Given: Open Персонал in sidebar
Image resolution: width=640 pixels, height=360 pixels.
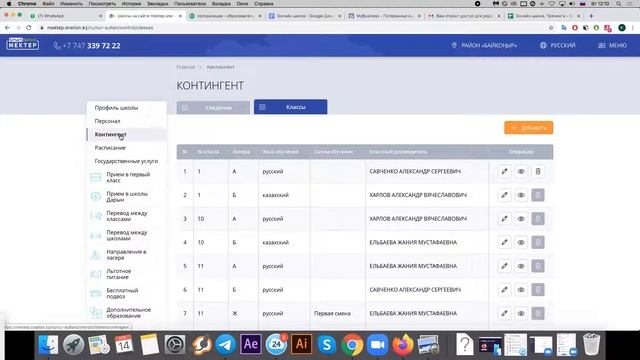Looking at the screenshot, I should (107, 121).
